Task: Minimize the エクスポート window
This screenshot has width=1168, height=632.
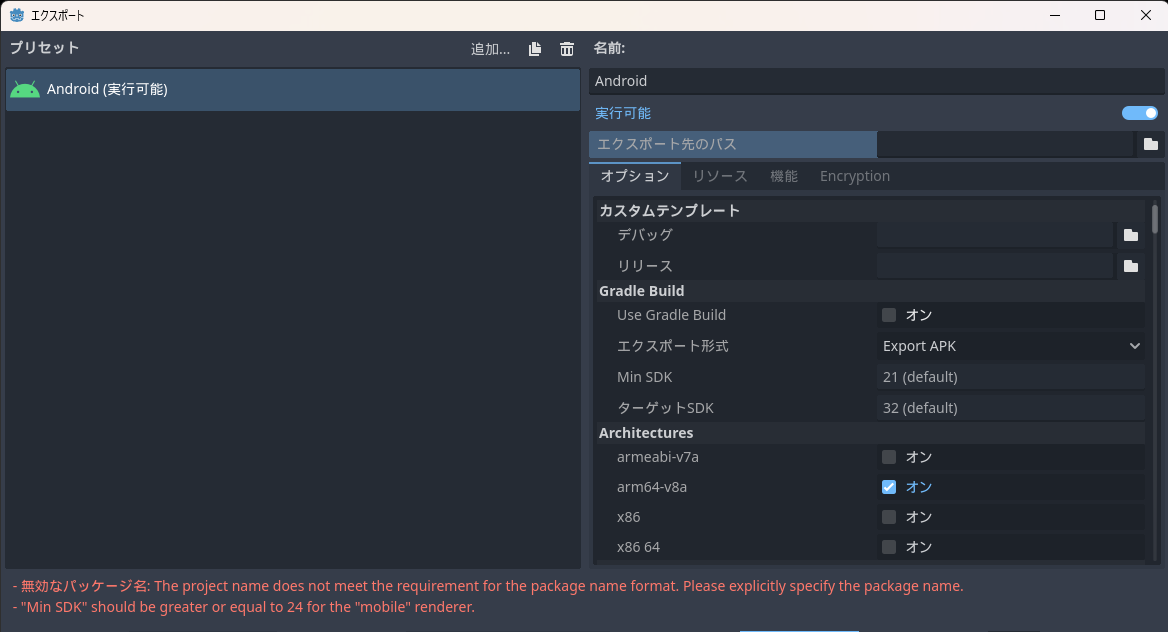Action: click(1055, 15)
